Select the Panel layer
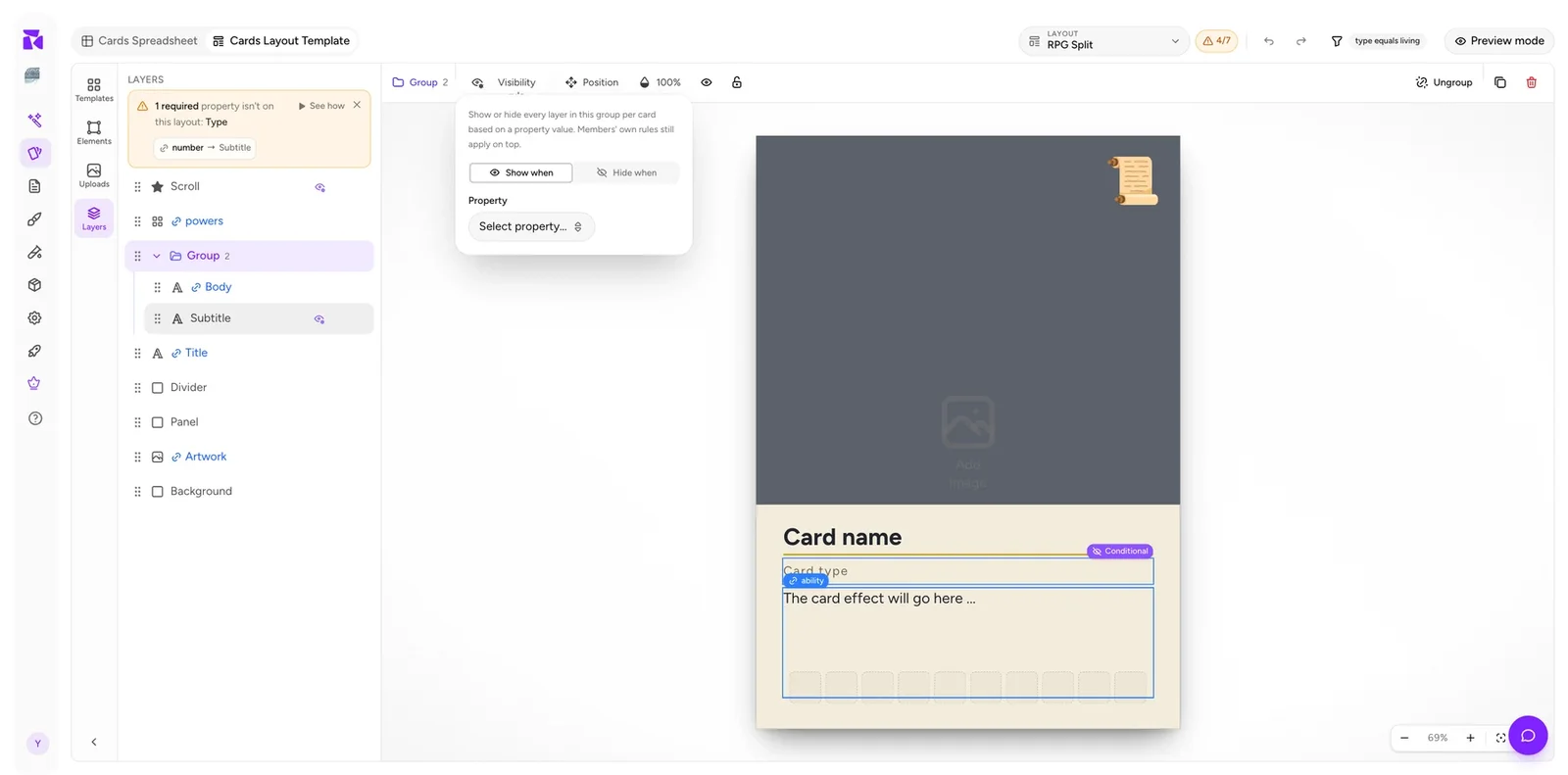 (x=251, y=422)
